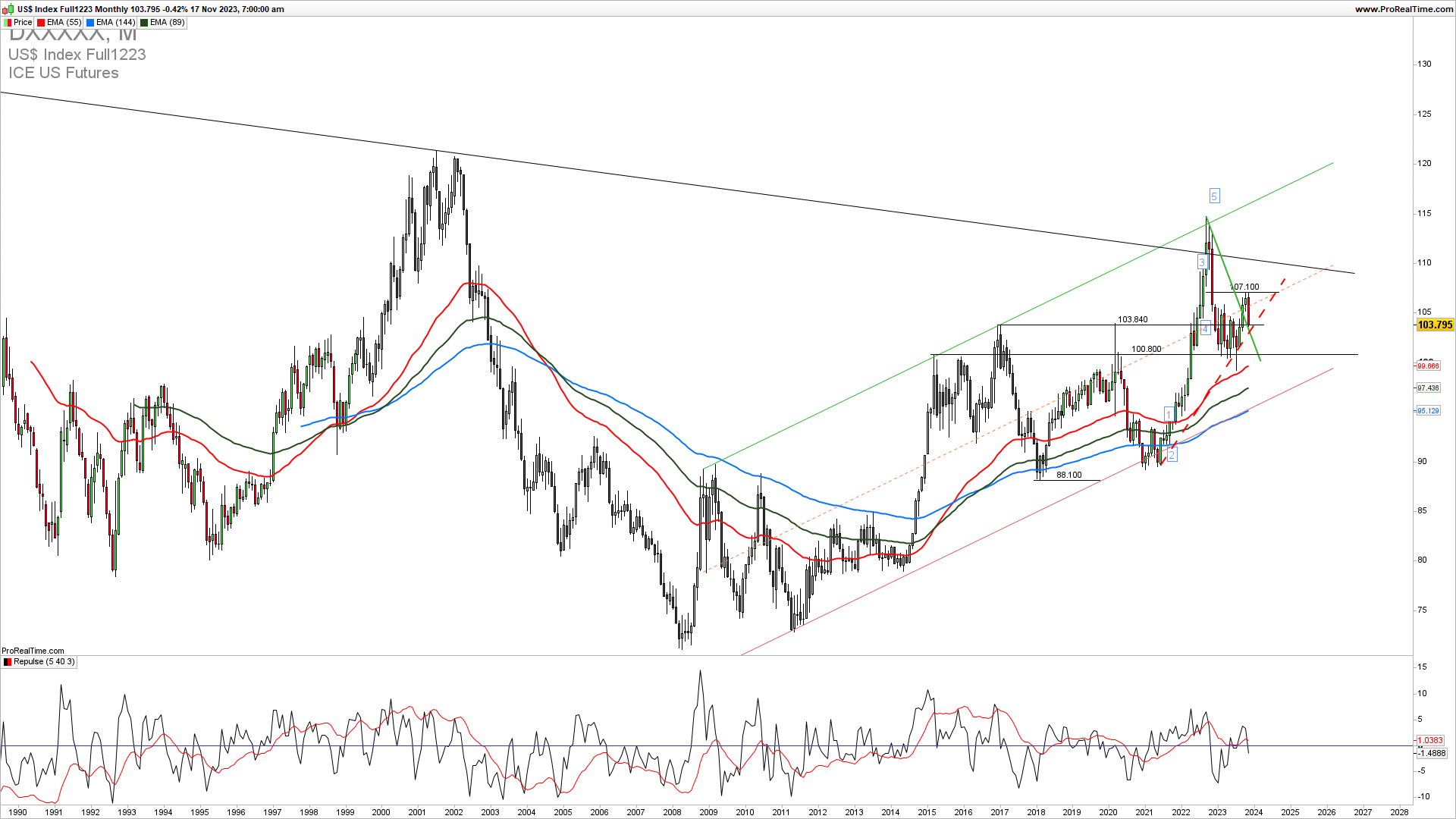Image resolution: width=1456 pixels, height=819 pixels.
Task: Click the 75 price scale label
Action: tap(1422, 610)
